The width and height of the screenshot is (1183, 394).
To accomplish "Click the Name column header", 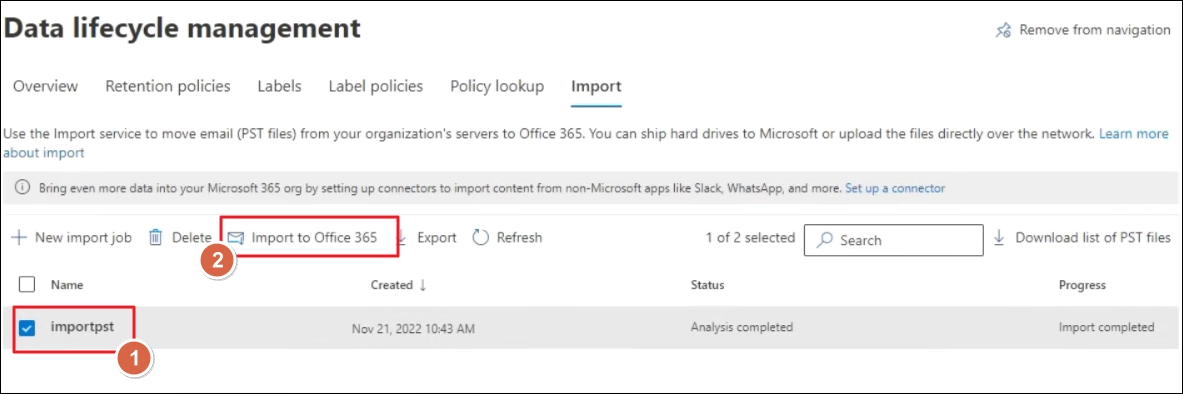I will pos(67,285).
